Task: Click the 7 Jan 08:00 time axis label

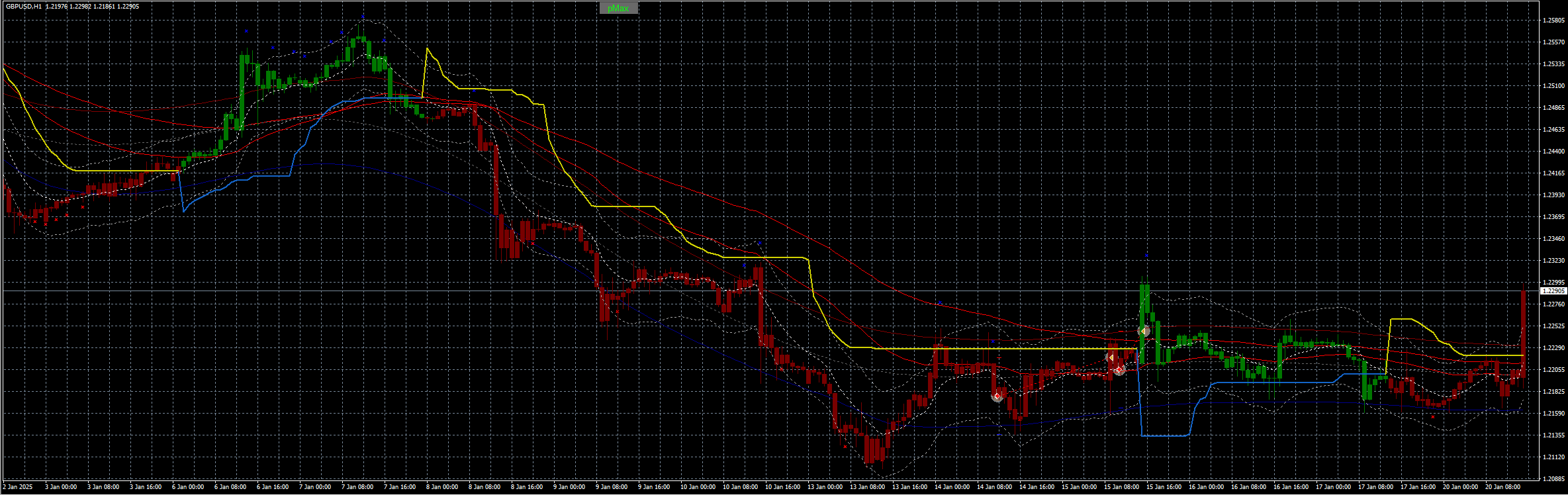Action: [x=357, y=487]
